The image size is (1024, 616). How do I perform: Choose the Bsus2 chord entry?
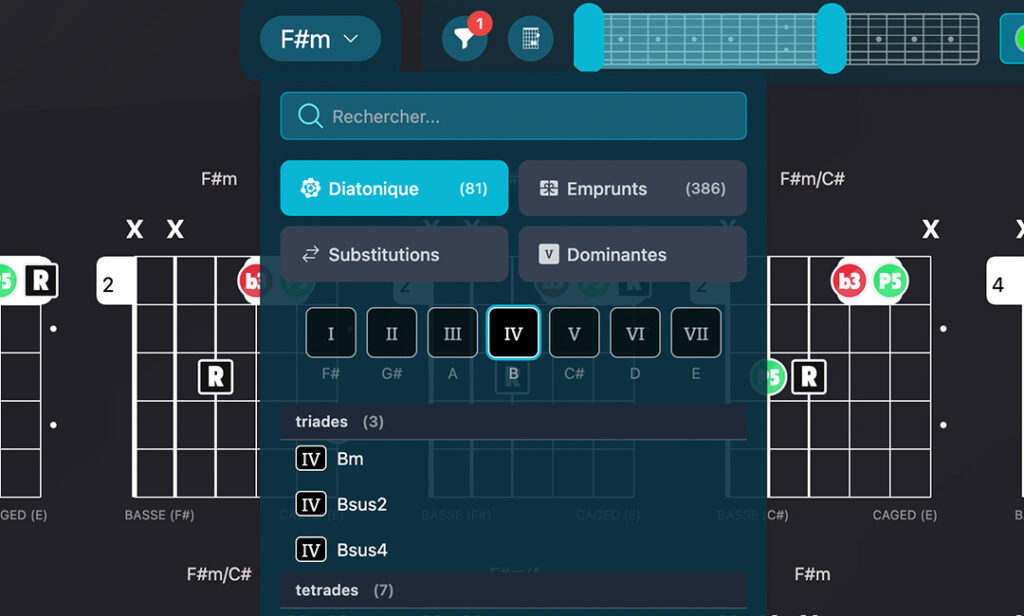(x=361, y=504)
